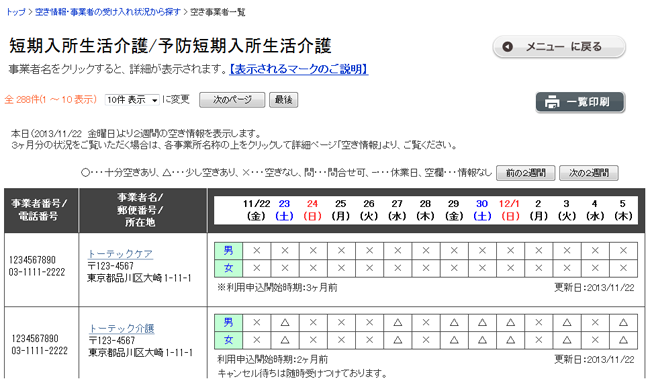This screenshot has height=379, width=650.
Task: Click 利用申込開始時期:2ヶ月前 note
Action: pos(273,359)
